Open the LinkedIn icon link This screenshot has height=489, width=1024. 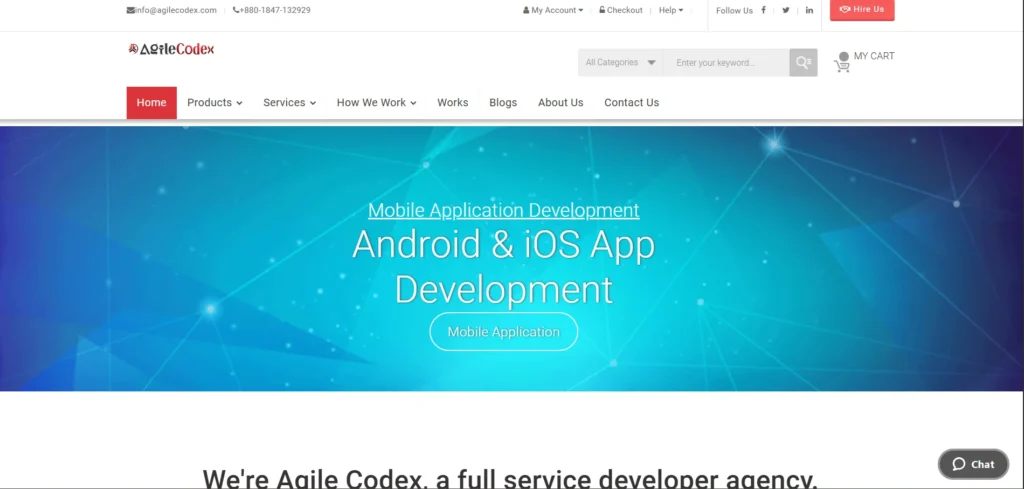[809, 10]
